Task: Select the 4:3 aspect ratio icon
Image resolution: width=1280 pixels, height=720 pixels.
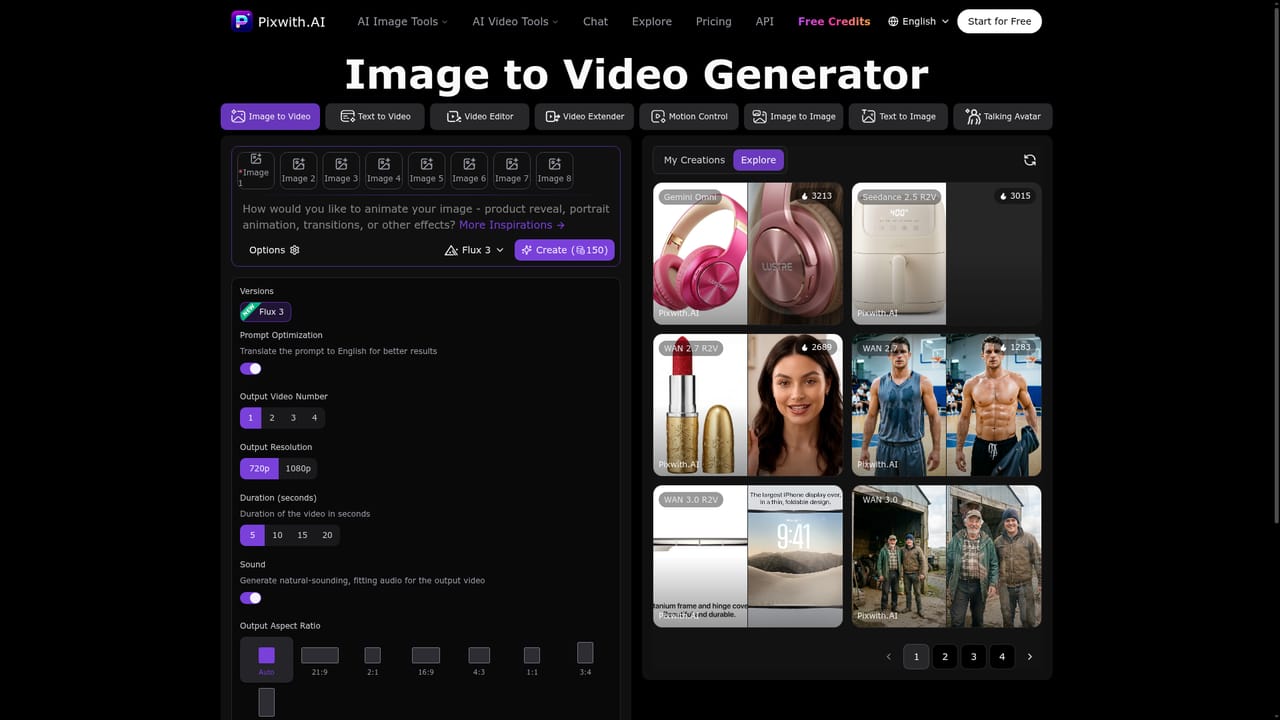Action: click(479, 655)
